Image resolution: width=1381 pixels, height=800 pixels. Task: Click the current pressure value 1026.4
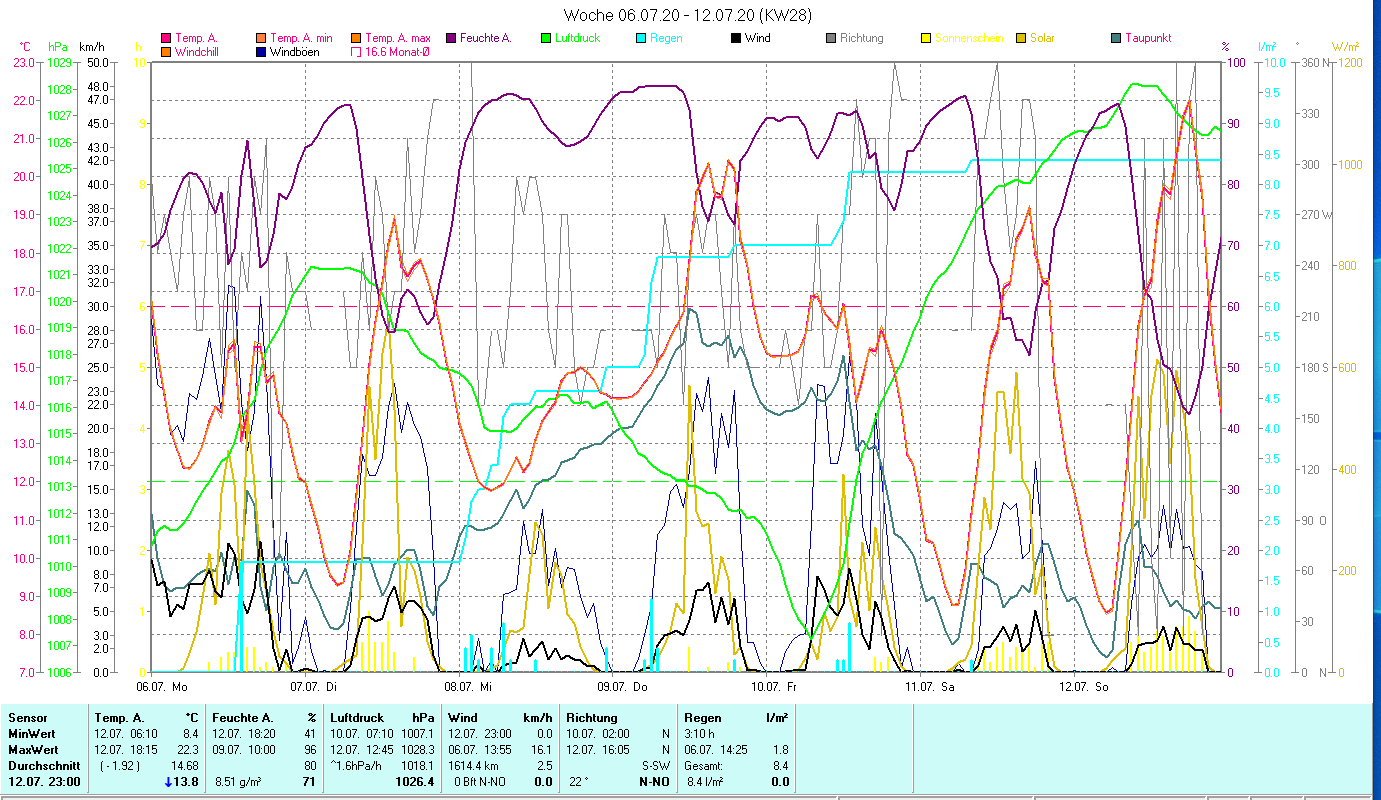click(x=417, y=782)
